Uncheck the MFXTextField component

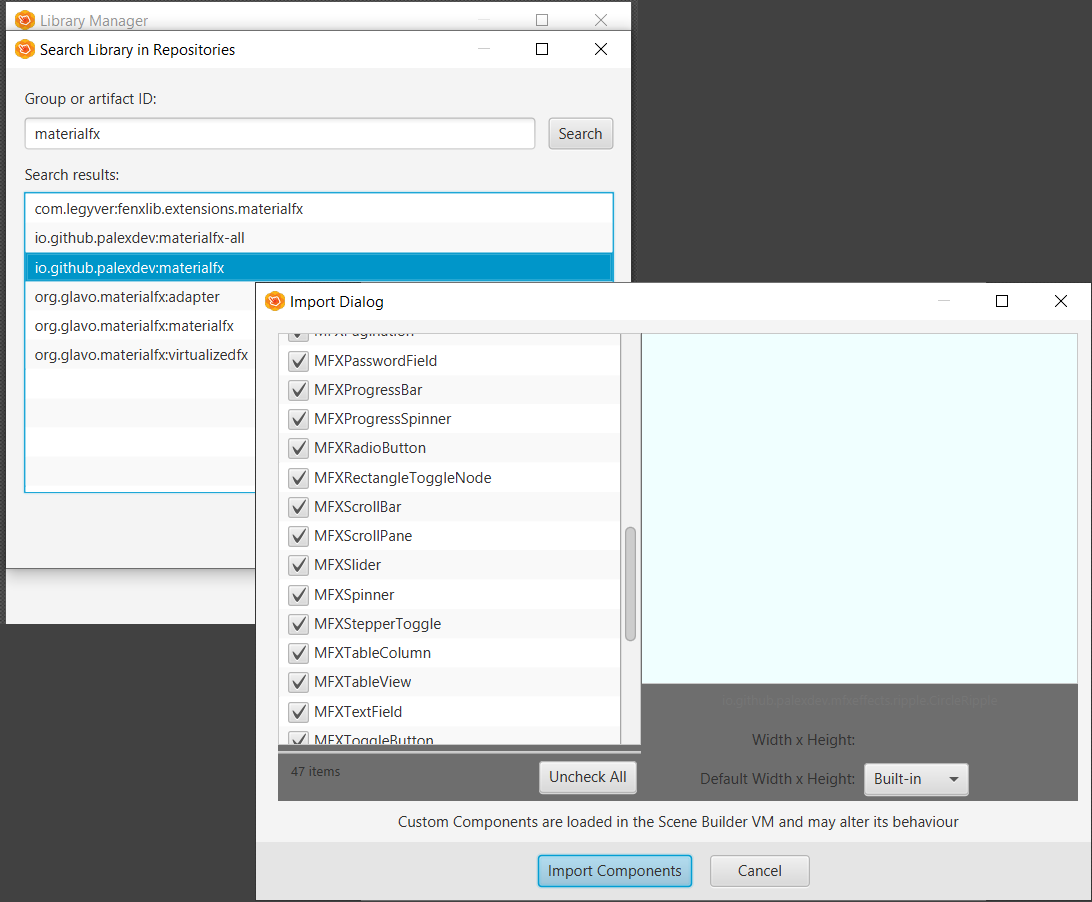297,711
